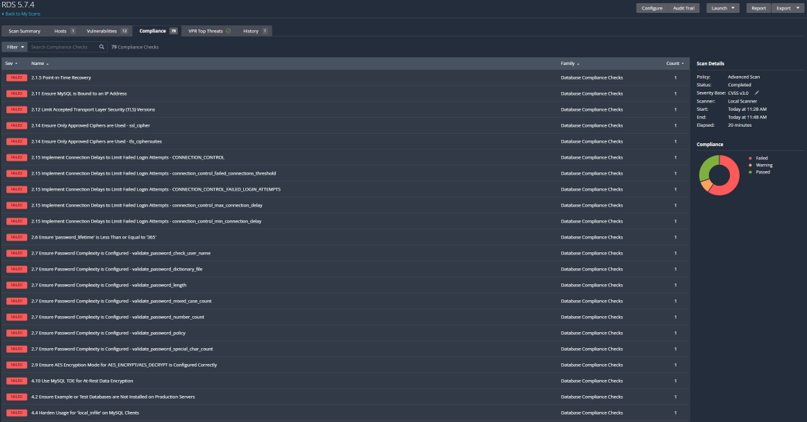This screenshot has width=807, height=422.
Task: Sort by the Sev column
Action: pos(11,63)
